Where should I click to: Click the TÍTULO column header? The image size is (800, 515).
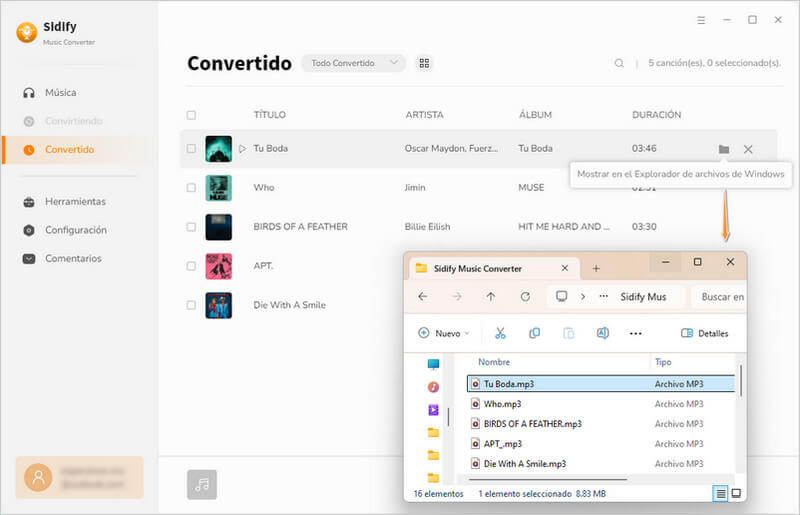point(269,115)
